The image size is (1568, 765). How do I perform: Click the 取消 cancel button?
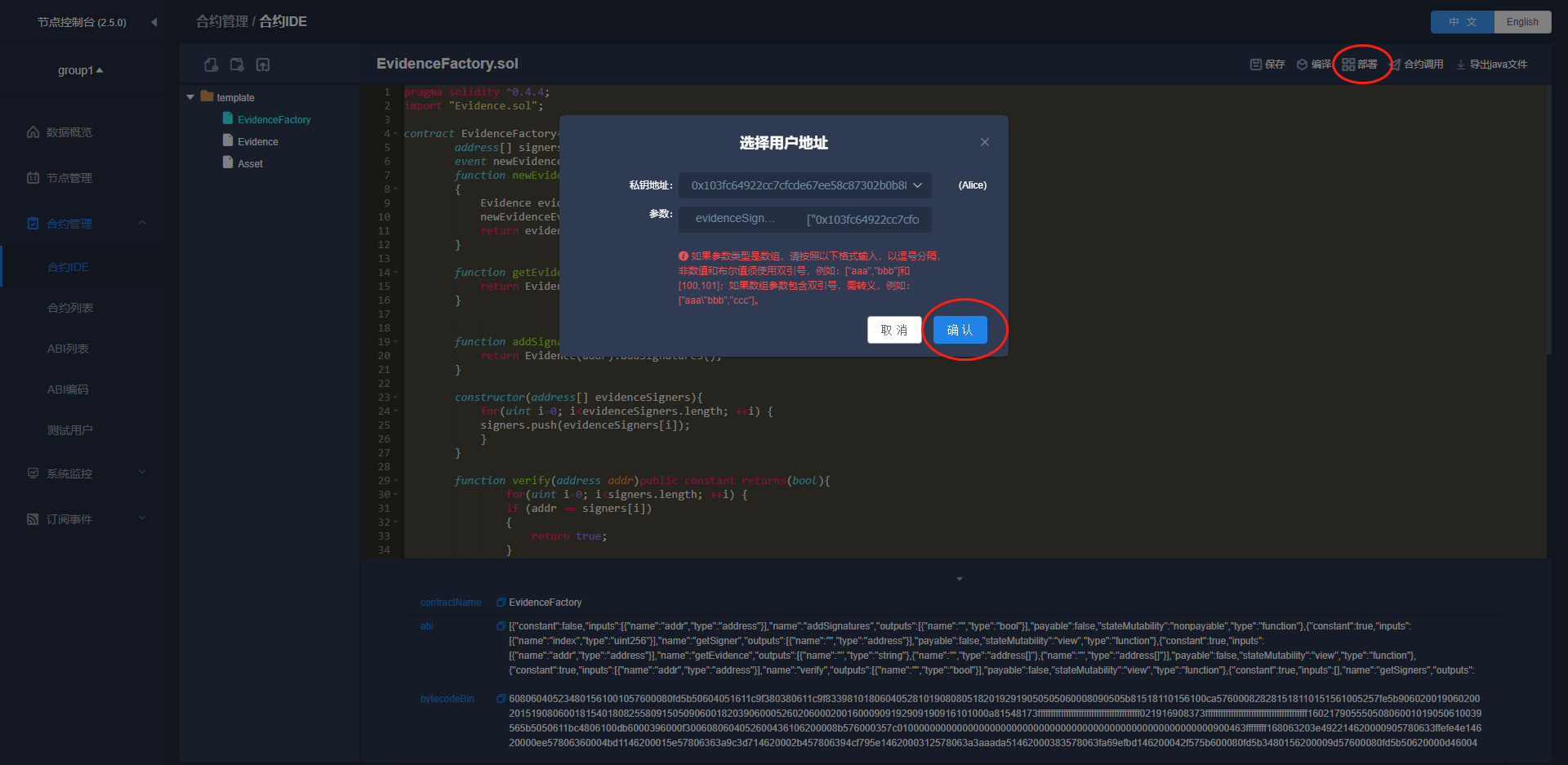click(x=894, y=330)
